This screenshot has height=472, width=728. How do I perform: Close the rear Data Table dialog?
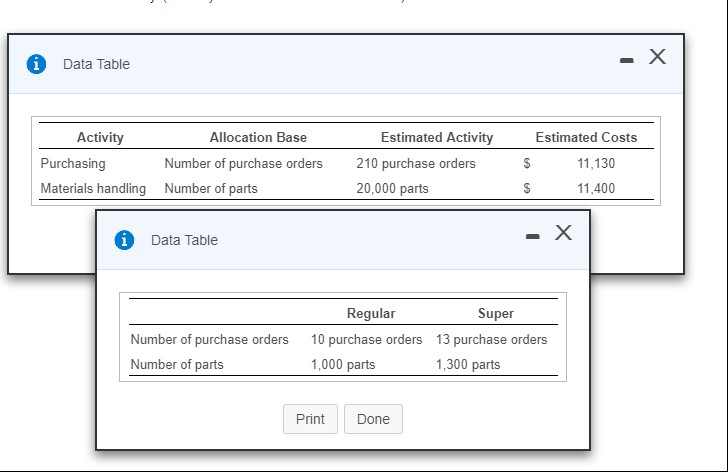[x=657, y=58]
